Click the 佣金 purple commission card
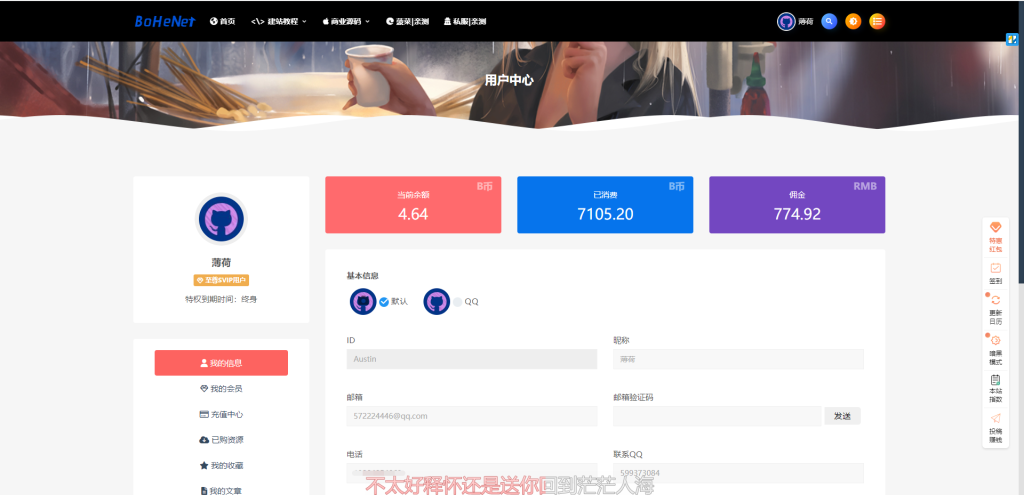 (797, 204)
